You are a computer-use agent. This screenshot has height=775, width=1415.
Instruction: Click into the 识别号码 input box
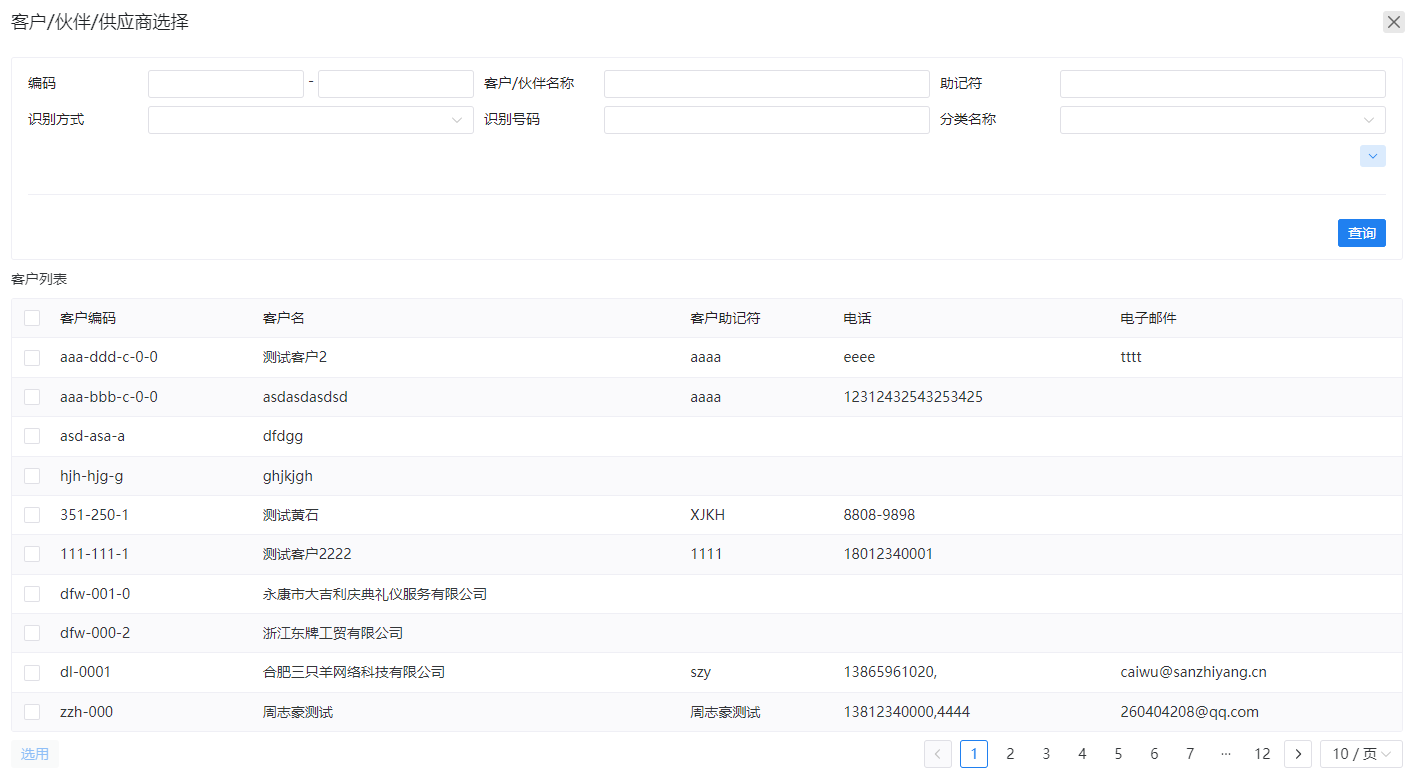point(766,120)
